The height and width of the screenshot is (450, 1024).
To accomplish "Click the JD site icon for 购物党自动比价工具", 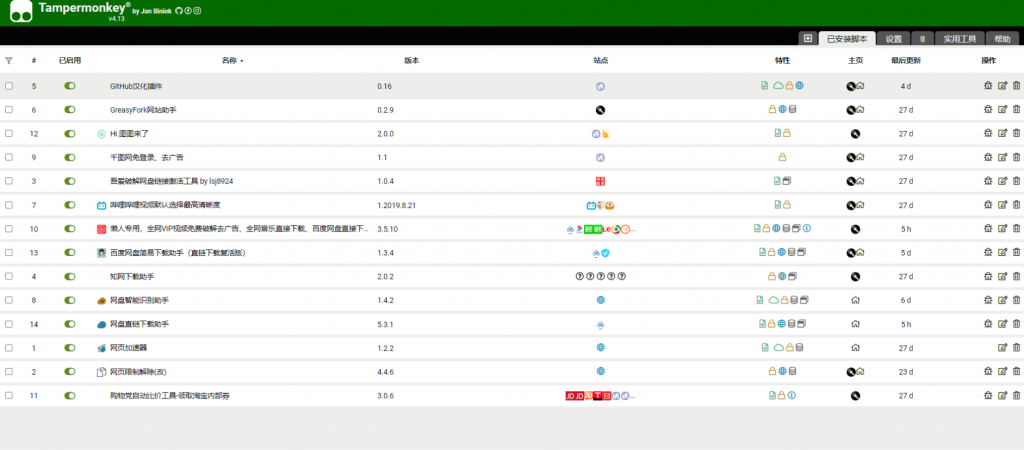I will (569, 395).
